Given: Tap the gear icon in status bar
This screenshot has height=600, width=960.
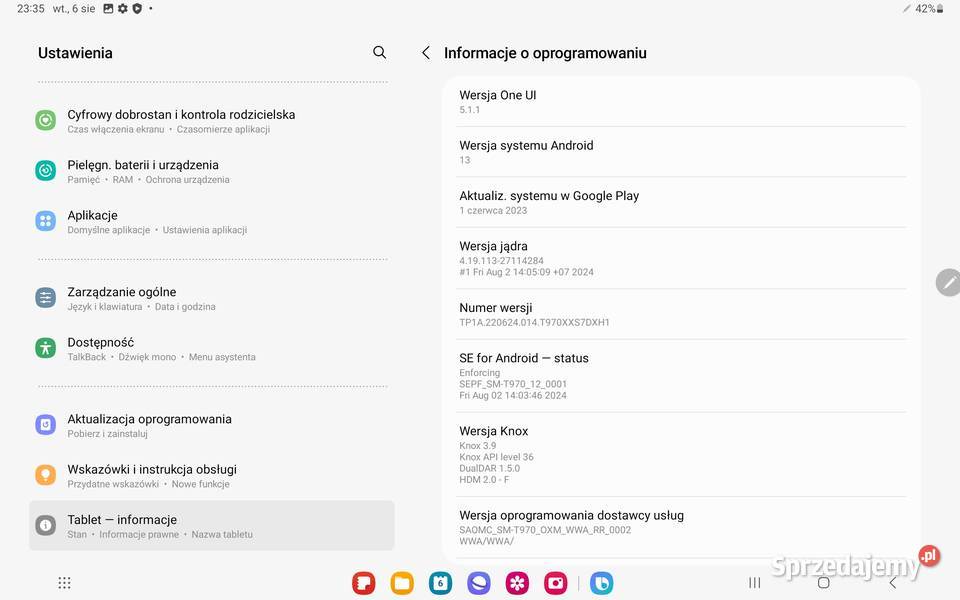Looking at the screenshot, I should point(122,9).
